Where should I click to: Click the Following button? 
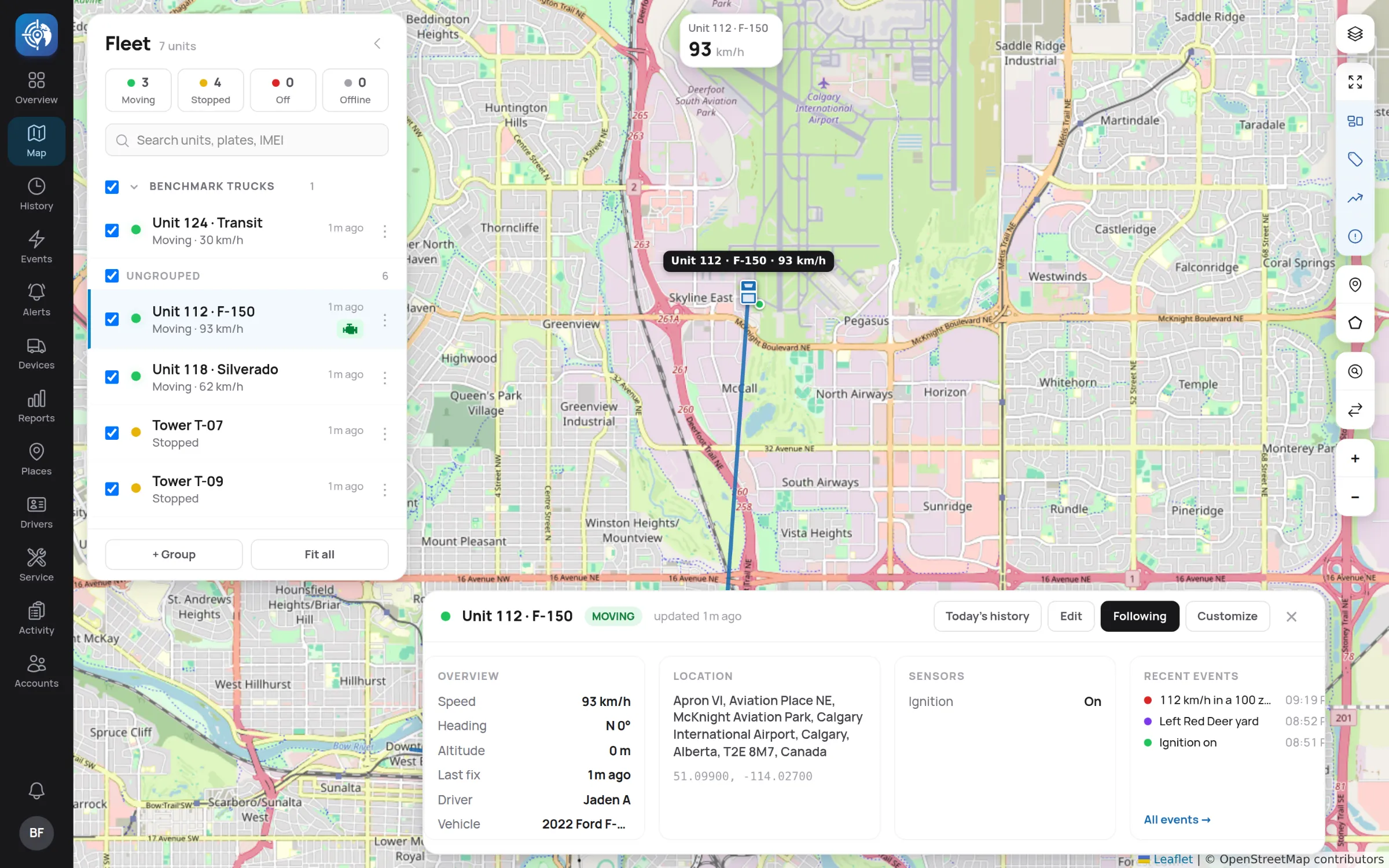(1139, 616)
